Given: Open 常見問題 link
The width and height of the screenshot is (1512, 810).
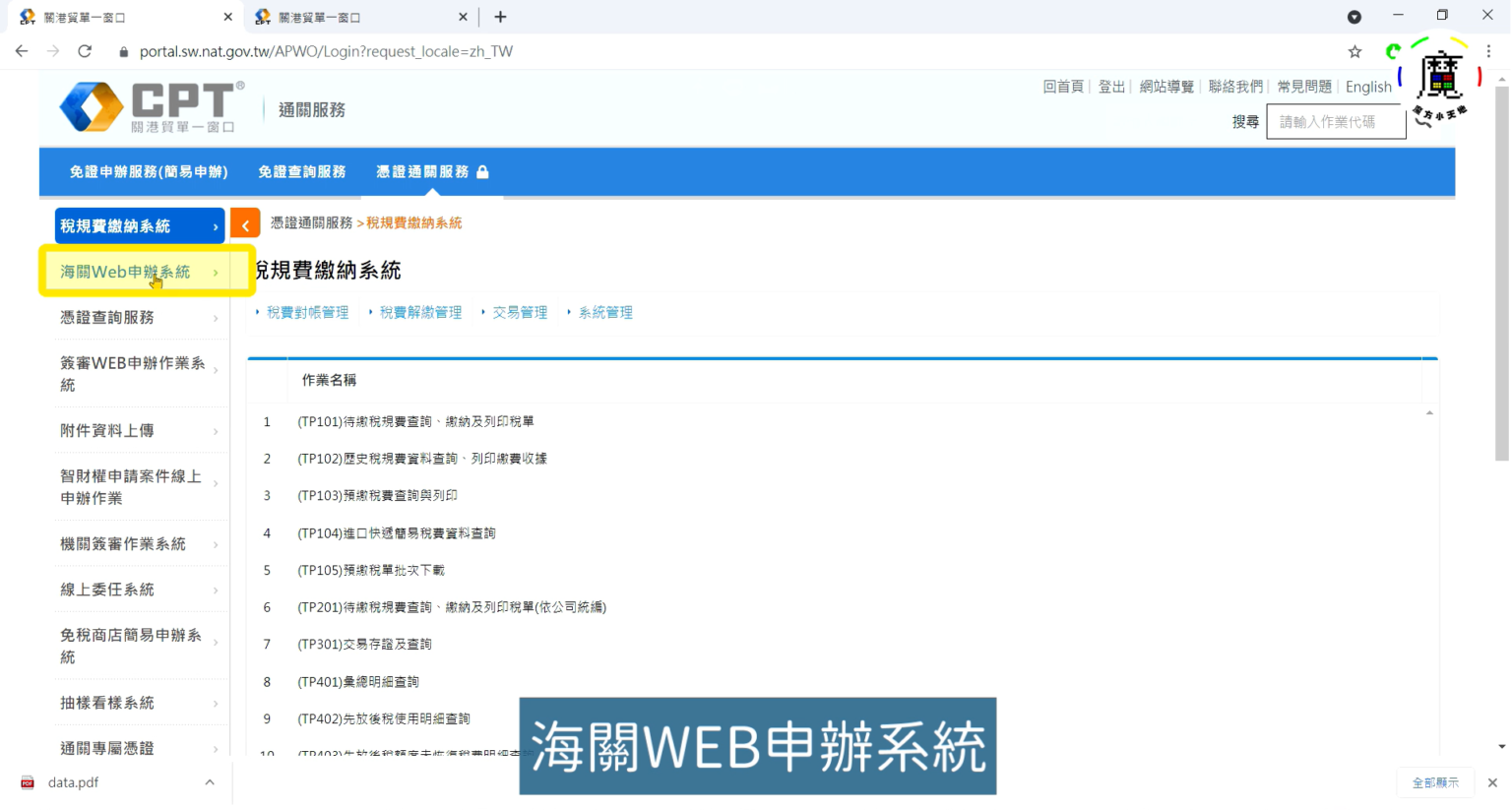Looking at the screenshot, I should click(x=1304, y=87).
